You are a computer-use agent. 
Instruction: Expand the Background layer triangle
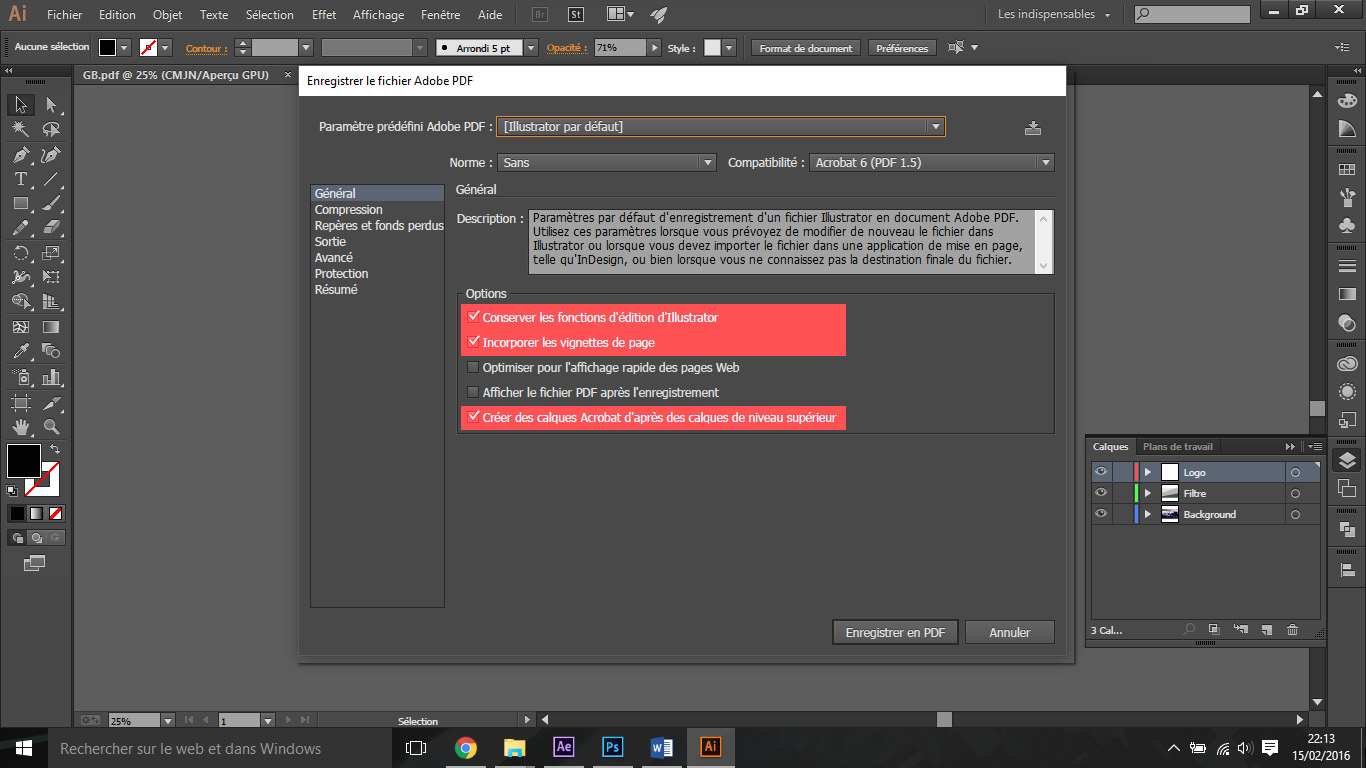[x=1148, y=514]
